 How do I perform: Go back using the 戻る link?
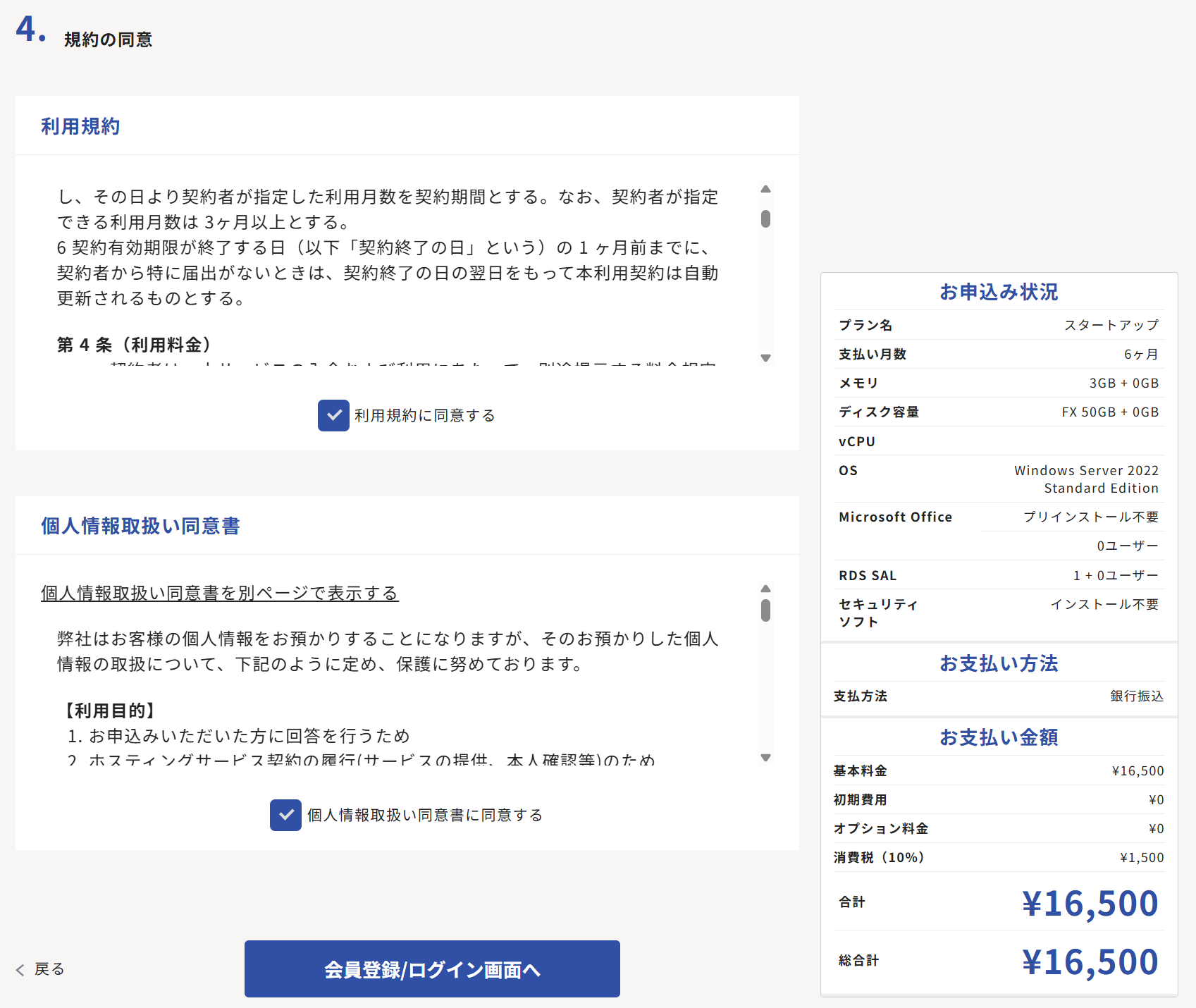tap(49, 969)
